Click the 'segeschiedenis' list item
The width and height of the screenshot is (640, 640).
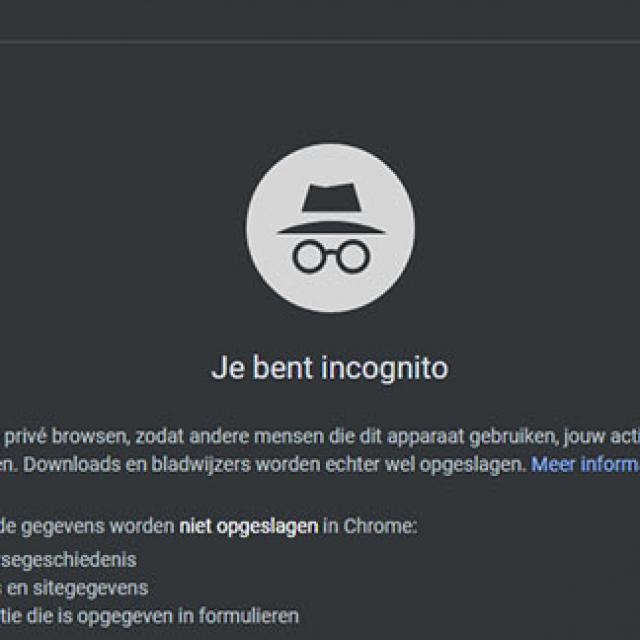click(68, 559)
